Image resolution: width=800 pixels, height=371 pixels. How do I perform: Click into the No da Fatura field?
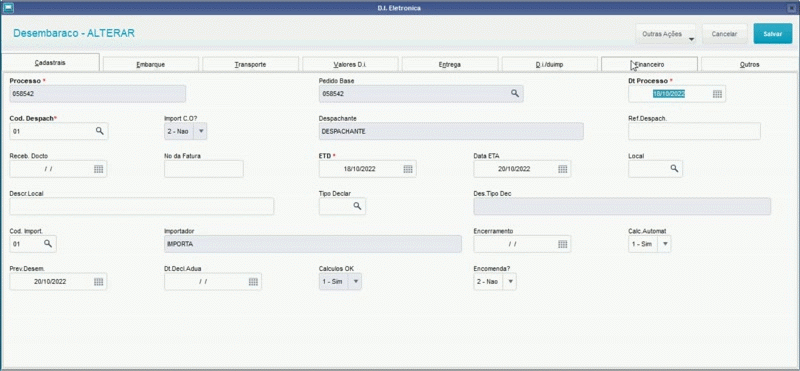(x=204, y=169)
